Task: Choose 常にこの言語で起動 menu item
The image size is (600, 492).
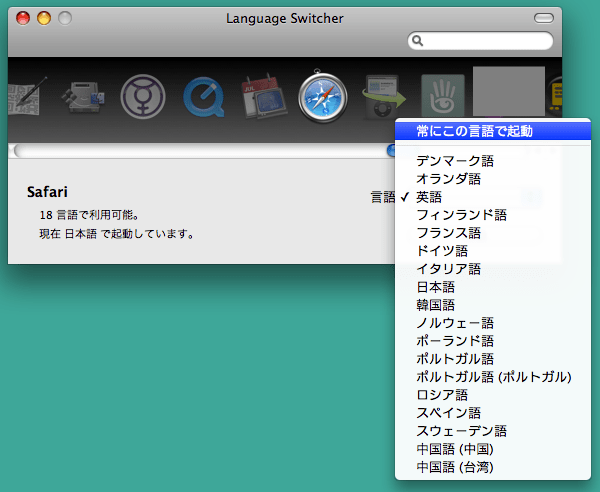Action: [493, 131]
